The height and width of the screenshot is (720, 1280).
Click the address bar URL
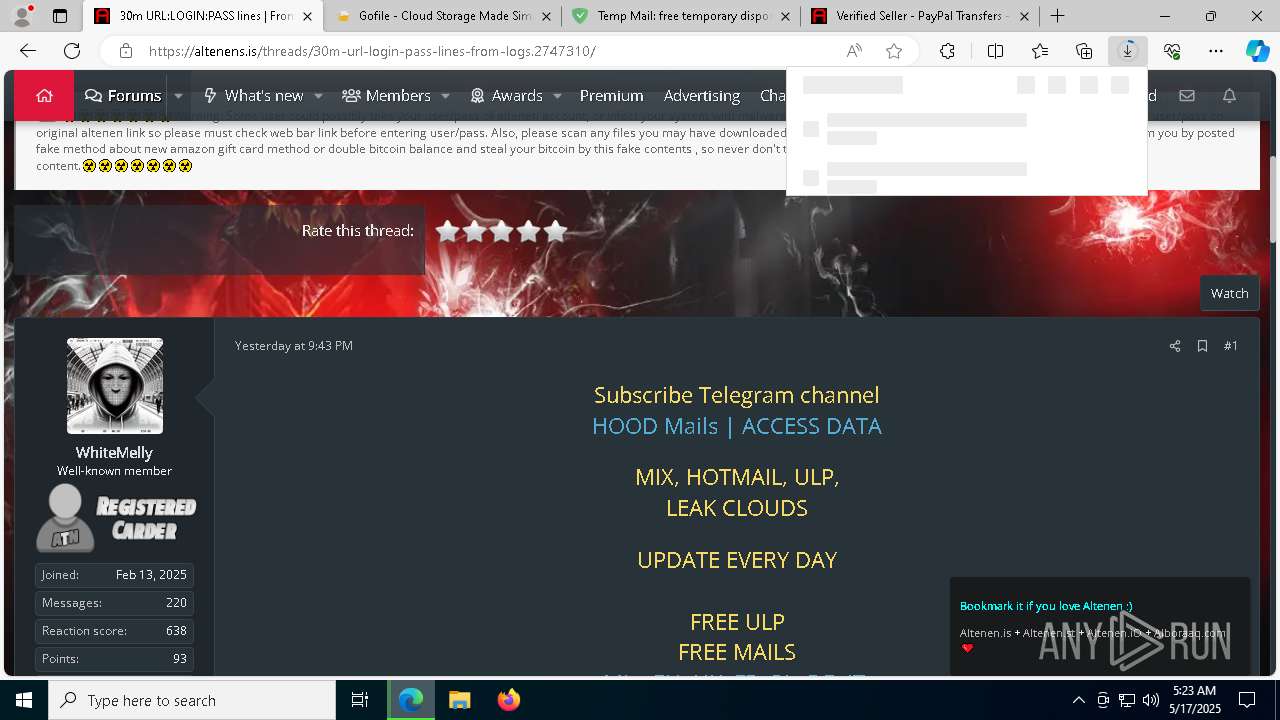coord(372,51)
